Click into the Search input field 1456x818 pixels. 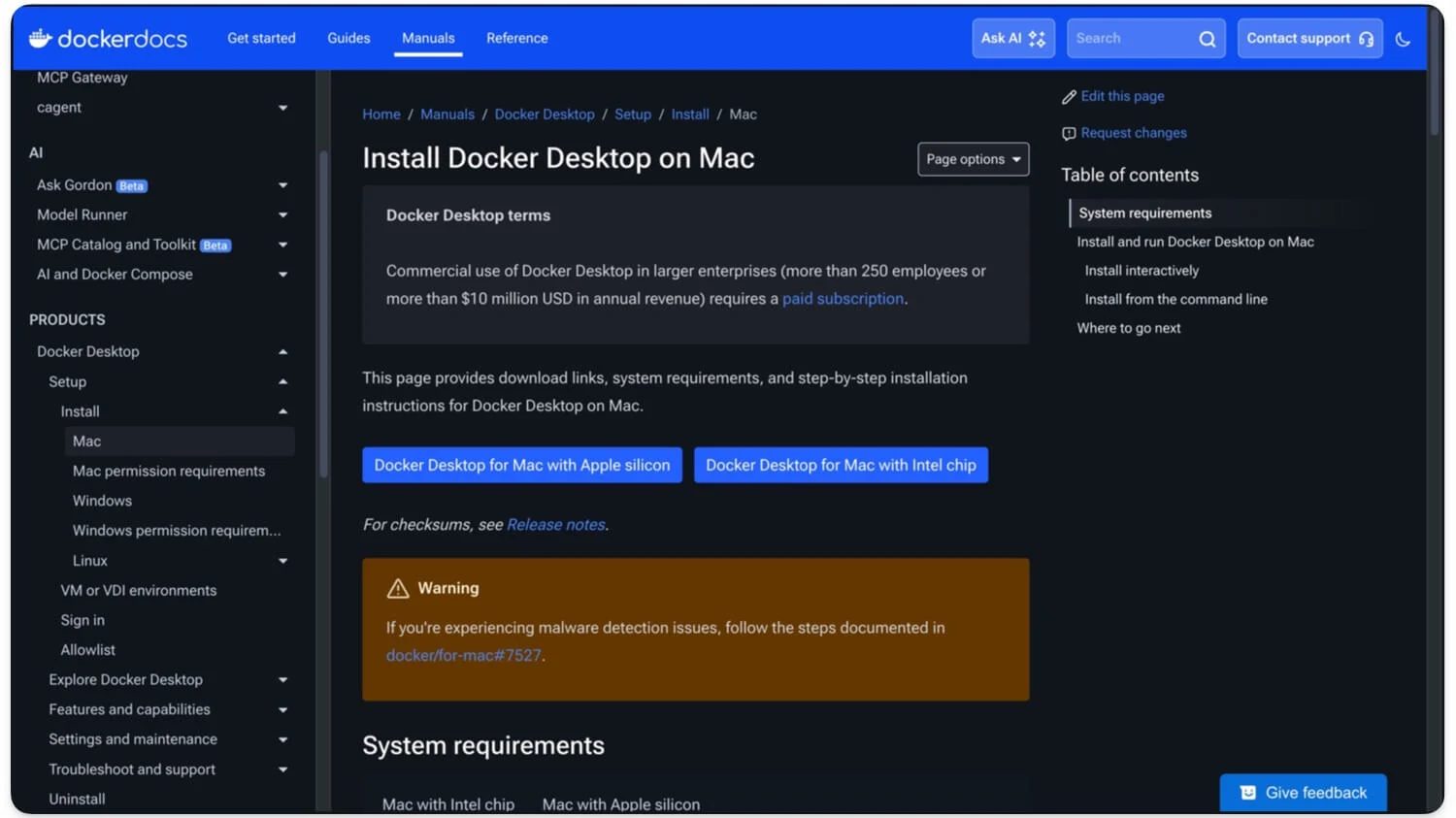[1132, 39]
